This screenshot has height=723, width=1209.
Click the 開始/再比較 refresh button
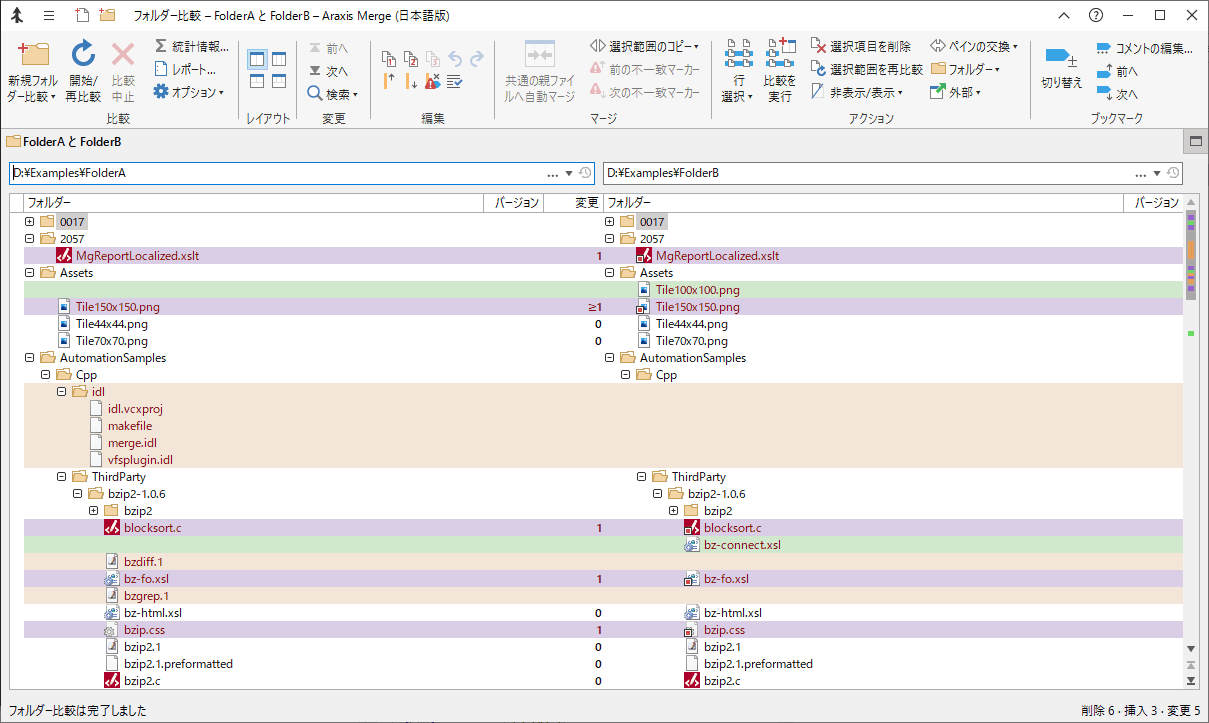tap(83, 71)
